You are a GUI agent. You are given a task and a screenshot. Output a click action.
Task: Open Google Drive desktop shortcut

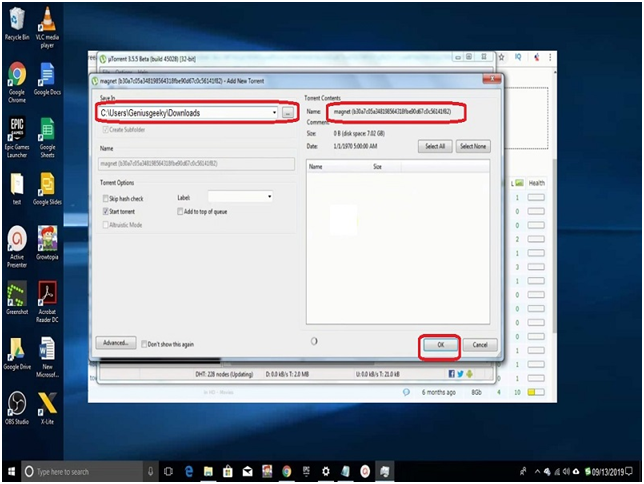point(17,353)
